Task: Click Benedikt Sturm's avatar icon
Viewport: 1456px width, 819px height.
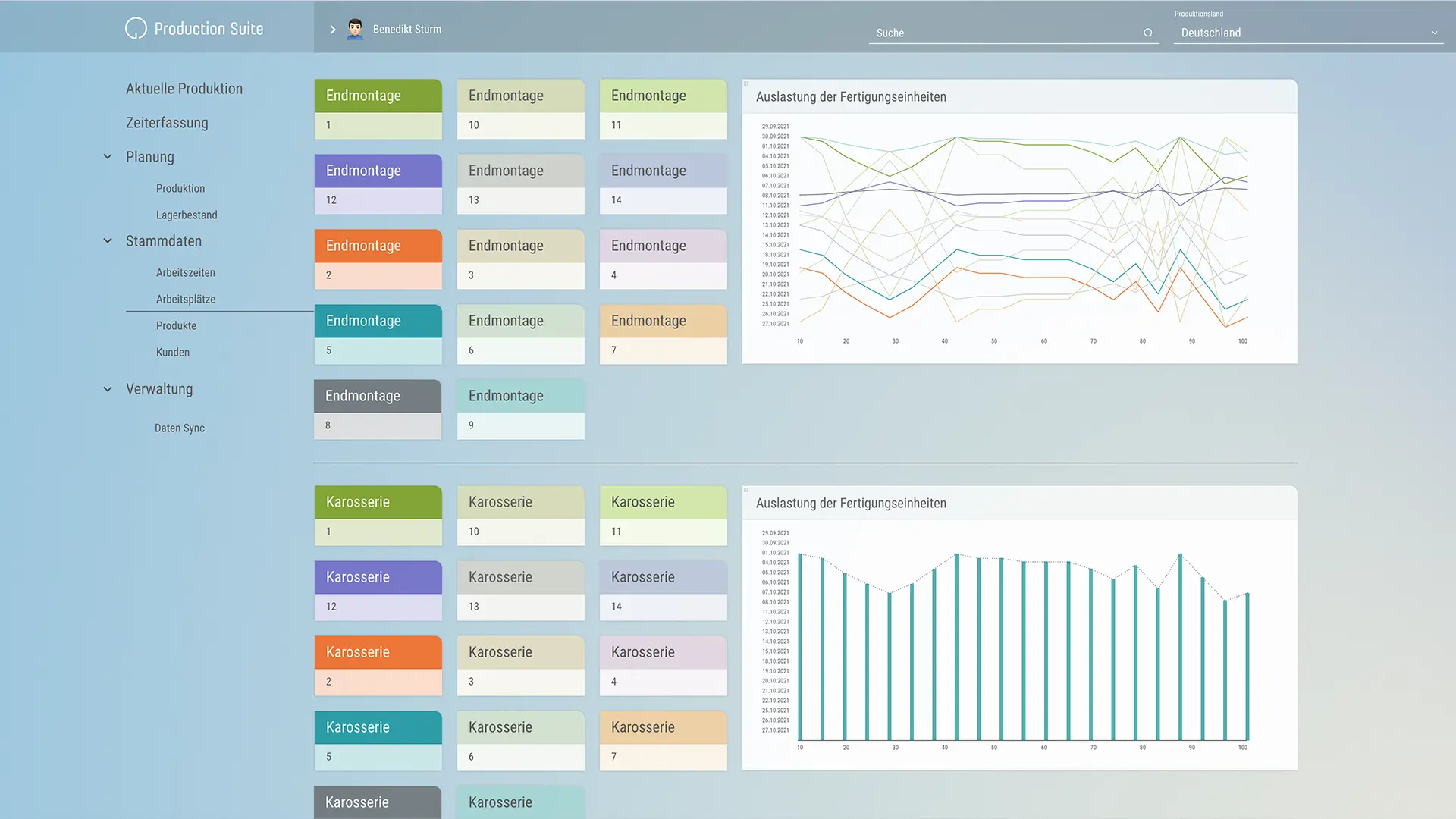Action: pos(355,29)
